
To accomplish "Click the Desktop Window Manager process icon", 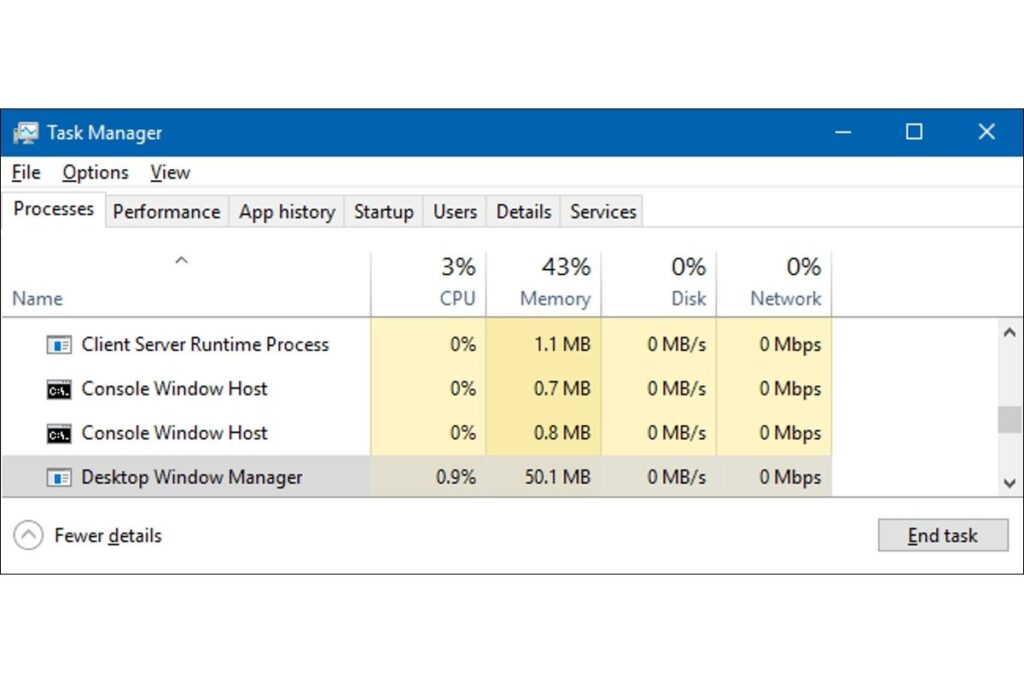I will pyautogui.click(x=59, y=478).
